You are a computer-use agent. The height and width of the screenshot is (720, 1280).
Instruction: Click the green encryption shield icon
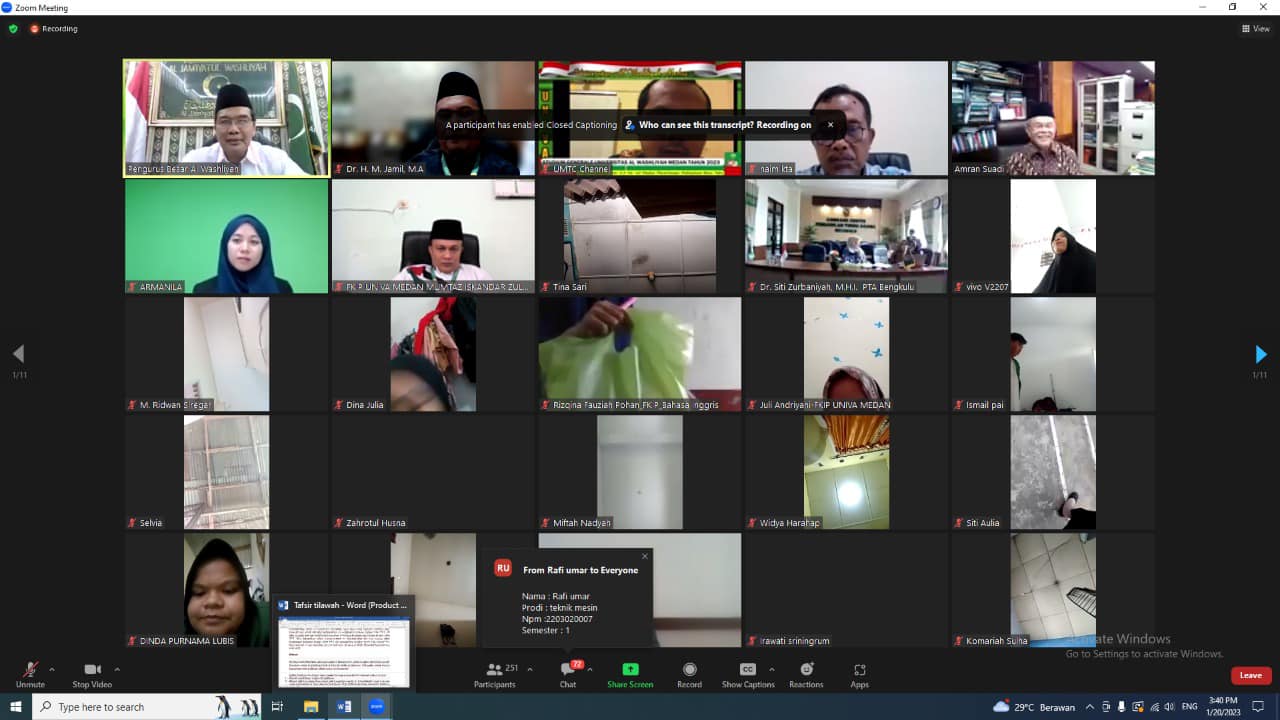[x=13, y=29]
